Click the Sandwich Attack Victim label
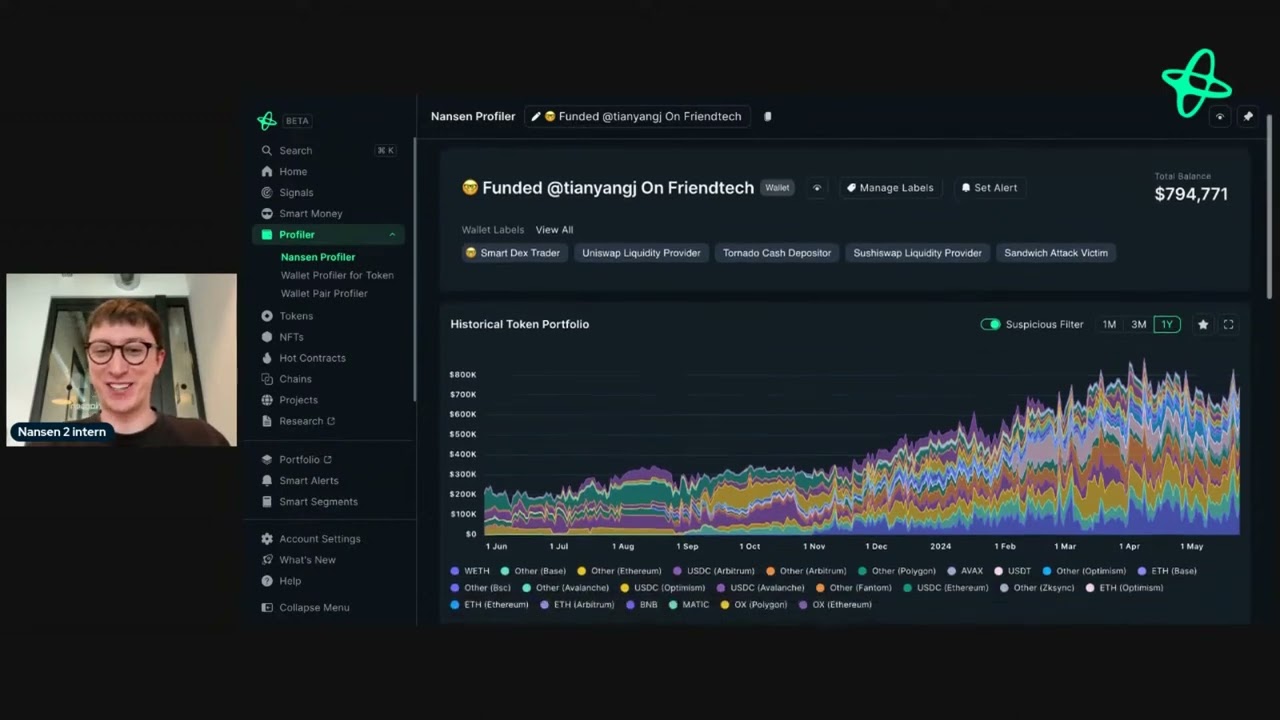The height and width of the screenshot is (720, 1280). click(x=1056, y=253)
